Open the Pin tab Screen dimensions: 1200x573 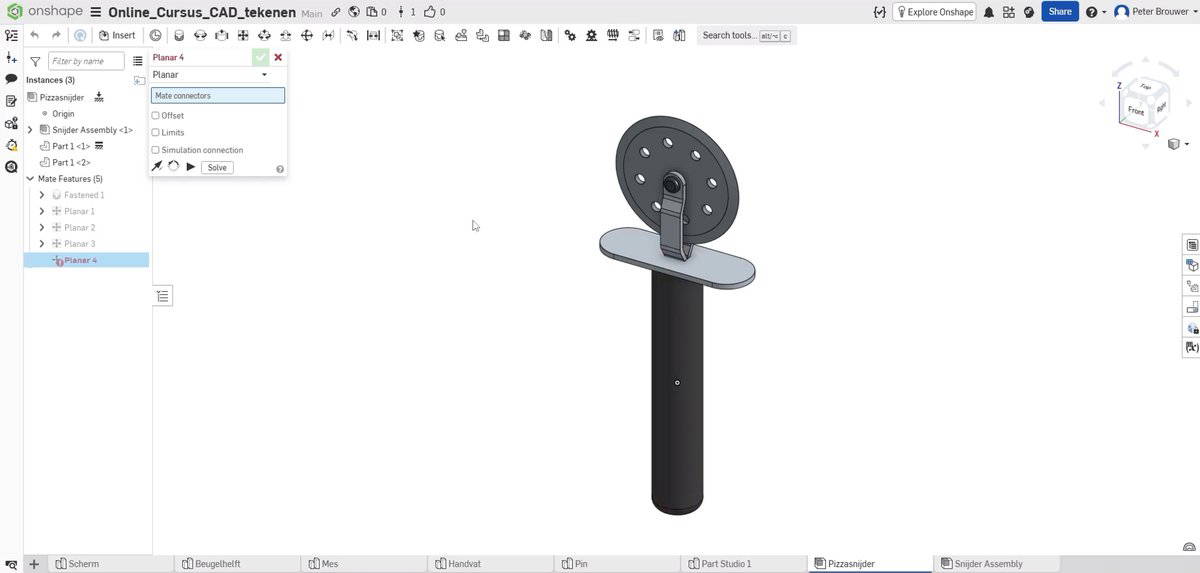pyautogui.click(x=617, y=564)
